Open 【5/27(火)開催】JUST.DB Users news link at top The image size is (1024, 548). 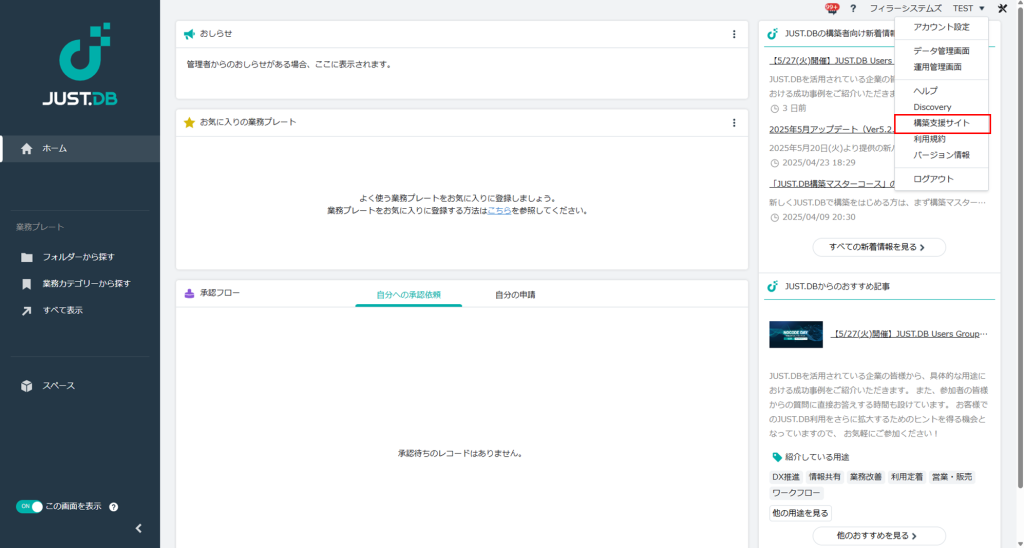(831, 61)
